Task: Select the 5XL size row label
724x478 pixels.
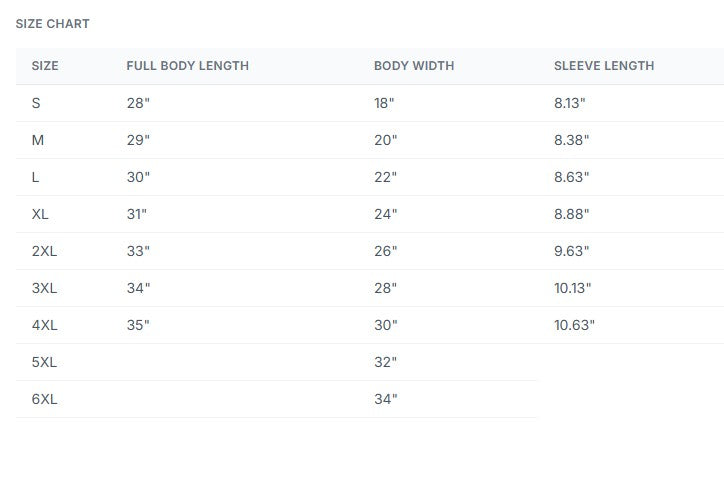Action: click(44, 362)
